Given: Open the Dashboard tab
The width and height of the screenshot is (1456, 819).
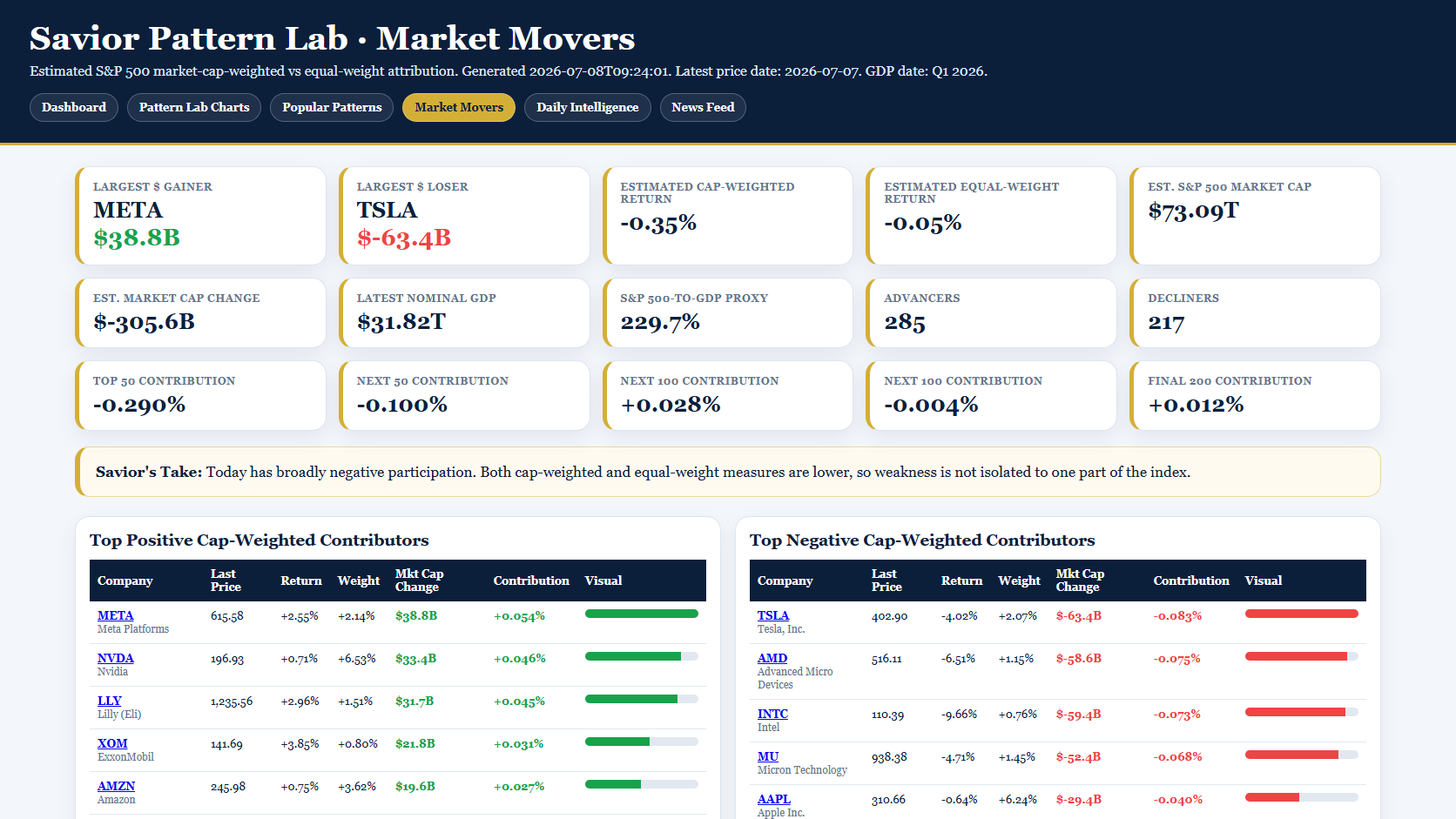Looking at the screenshot, I should 74,107.
